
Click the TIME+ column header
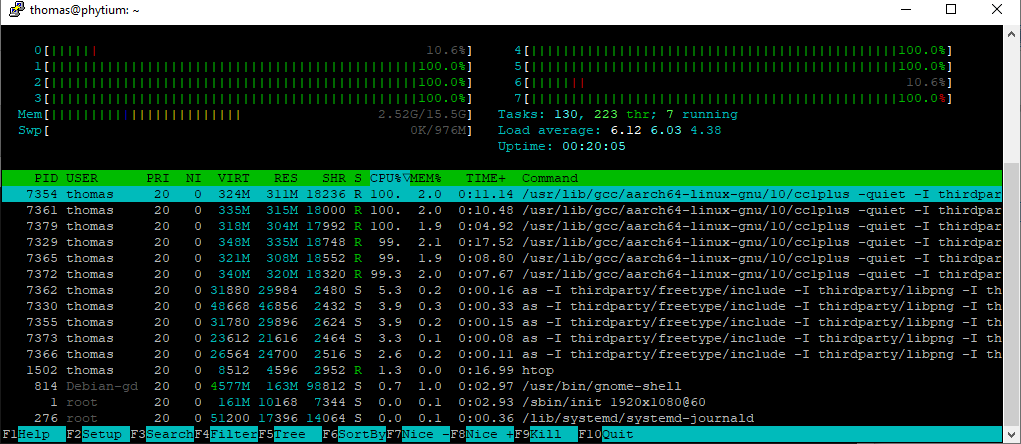(484, 177)
